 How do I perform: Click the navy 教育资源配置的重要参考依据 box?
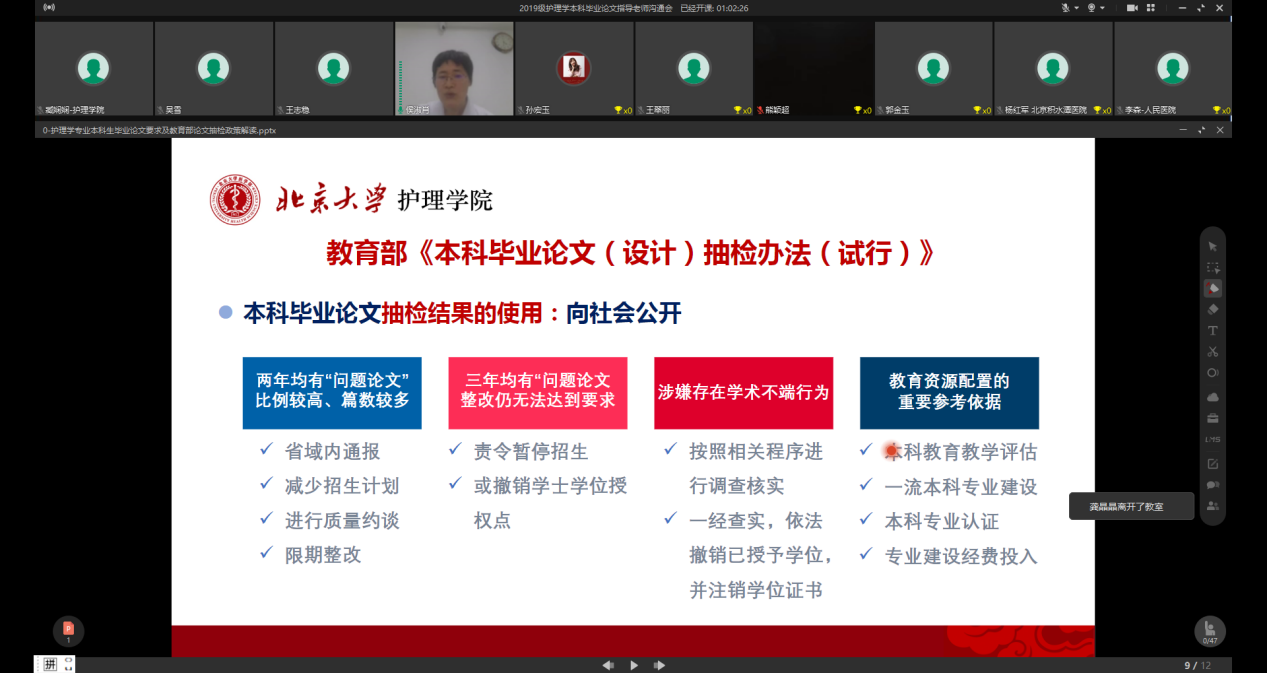pyautogui.click(x=949, y=393)
